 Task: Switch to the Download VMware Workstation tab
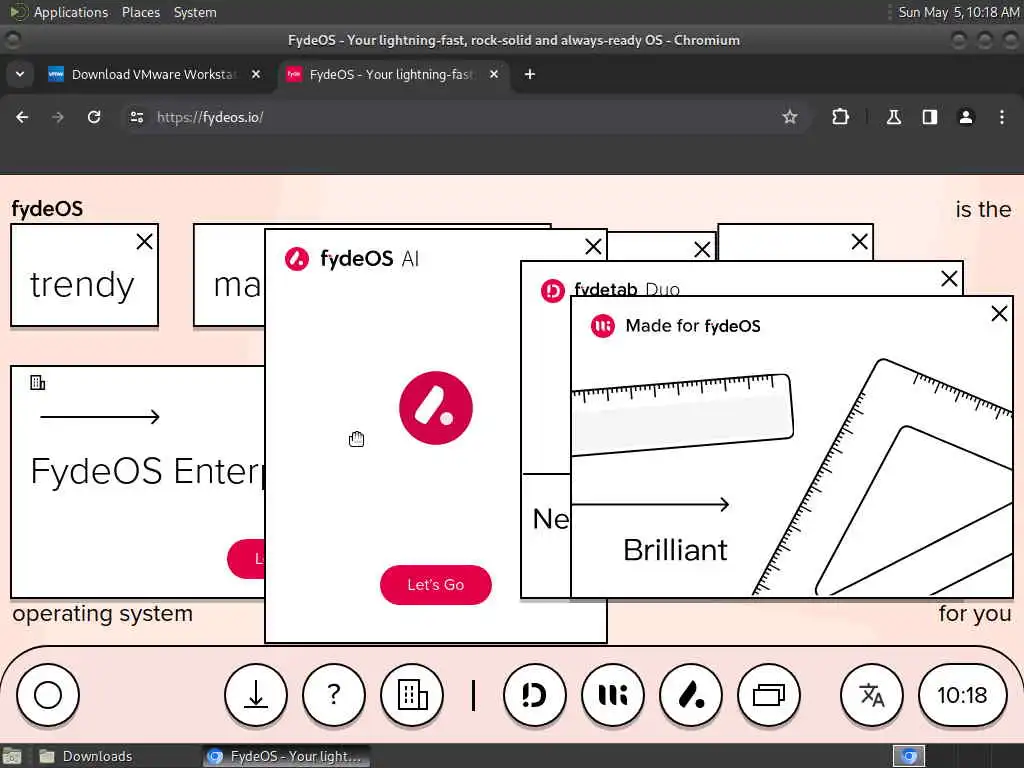pyautogui.click(x=153, y=74)
